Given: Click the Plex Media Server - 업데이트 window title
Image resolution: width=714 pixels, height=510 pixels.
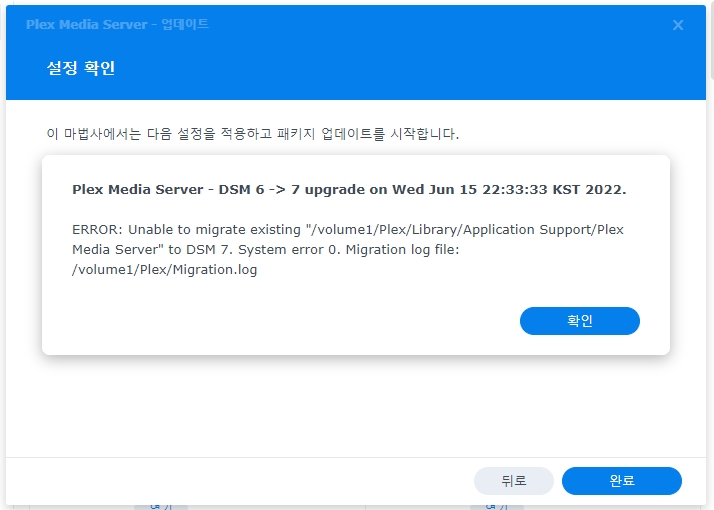Looking at the screenshot, I should 117,24.
